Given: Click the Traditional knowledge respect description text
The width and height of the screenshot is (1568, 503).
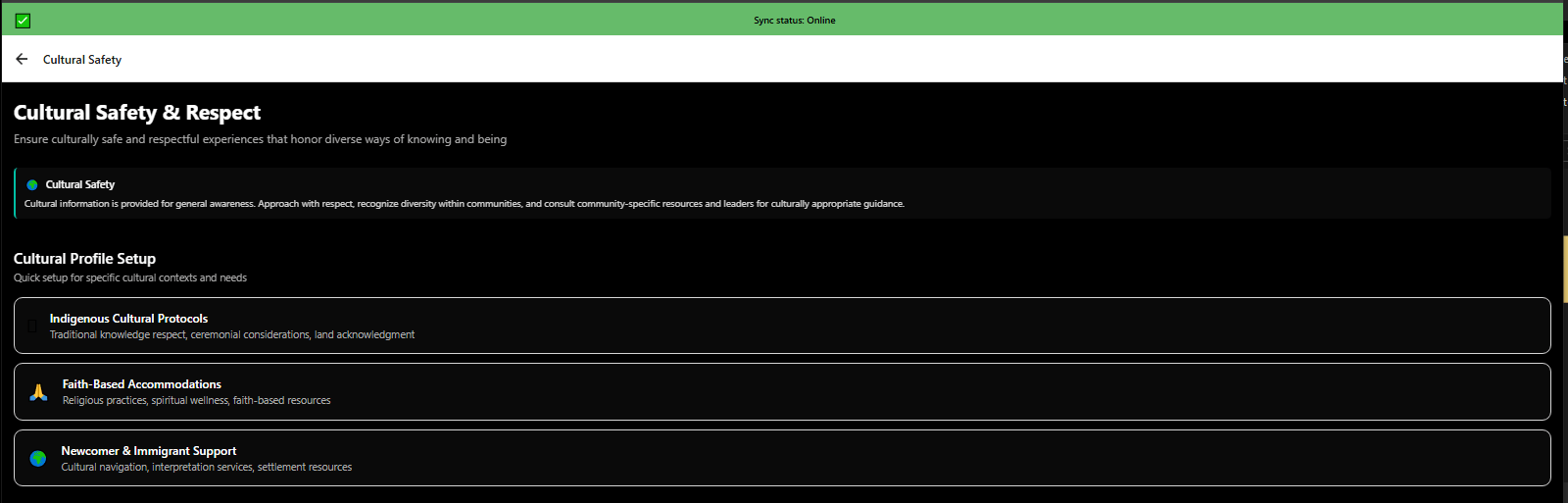Looking at the screenshot, I should click(232, 335).
